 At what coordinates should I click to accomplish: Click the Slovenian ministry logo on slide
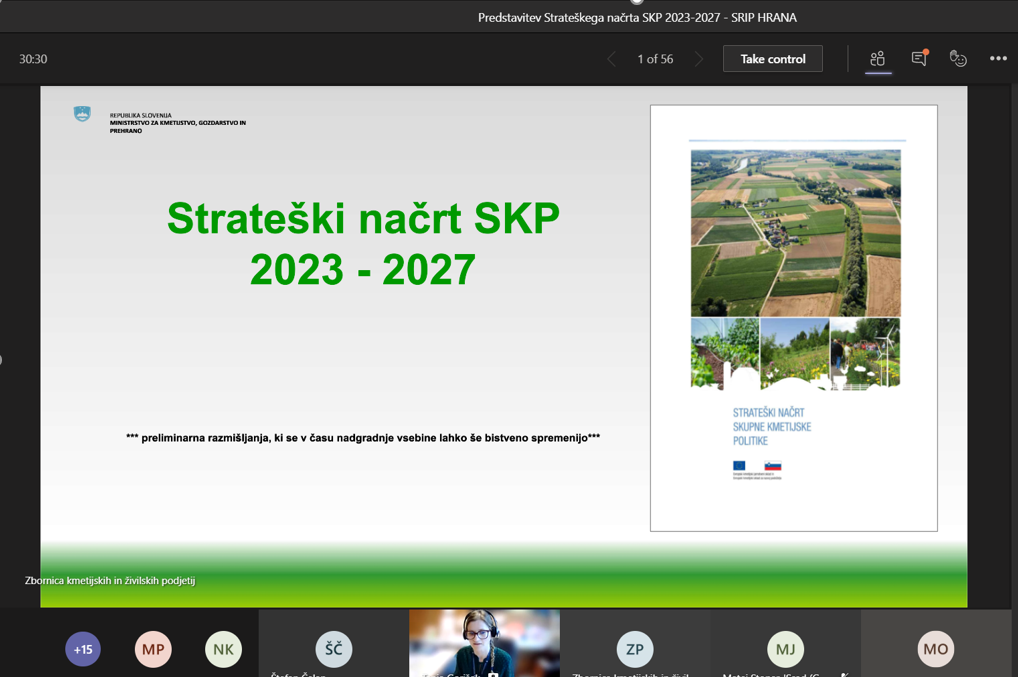coord(82,115)
